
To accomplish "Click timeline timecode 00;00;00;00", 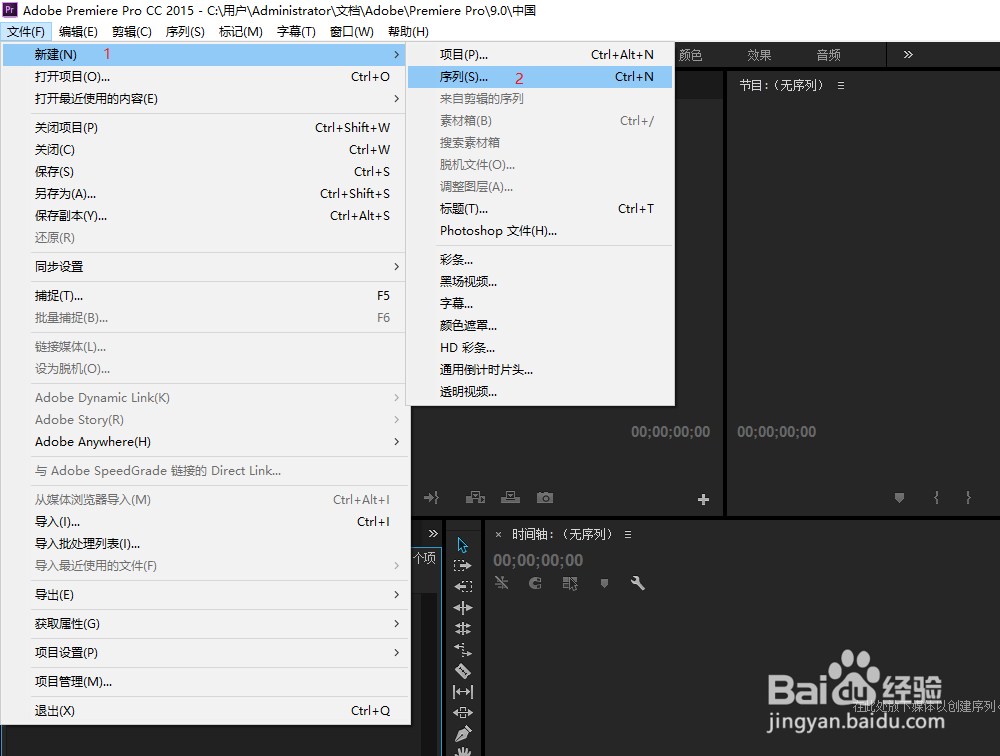I will click(x=538, y=560).
